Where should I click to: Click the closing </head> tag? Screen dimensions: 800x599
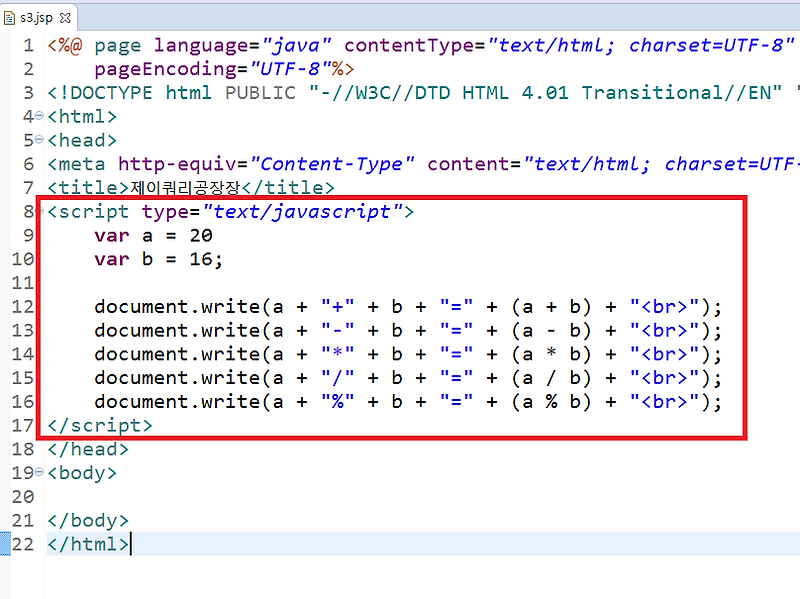[88, 449]
